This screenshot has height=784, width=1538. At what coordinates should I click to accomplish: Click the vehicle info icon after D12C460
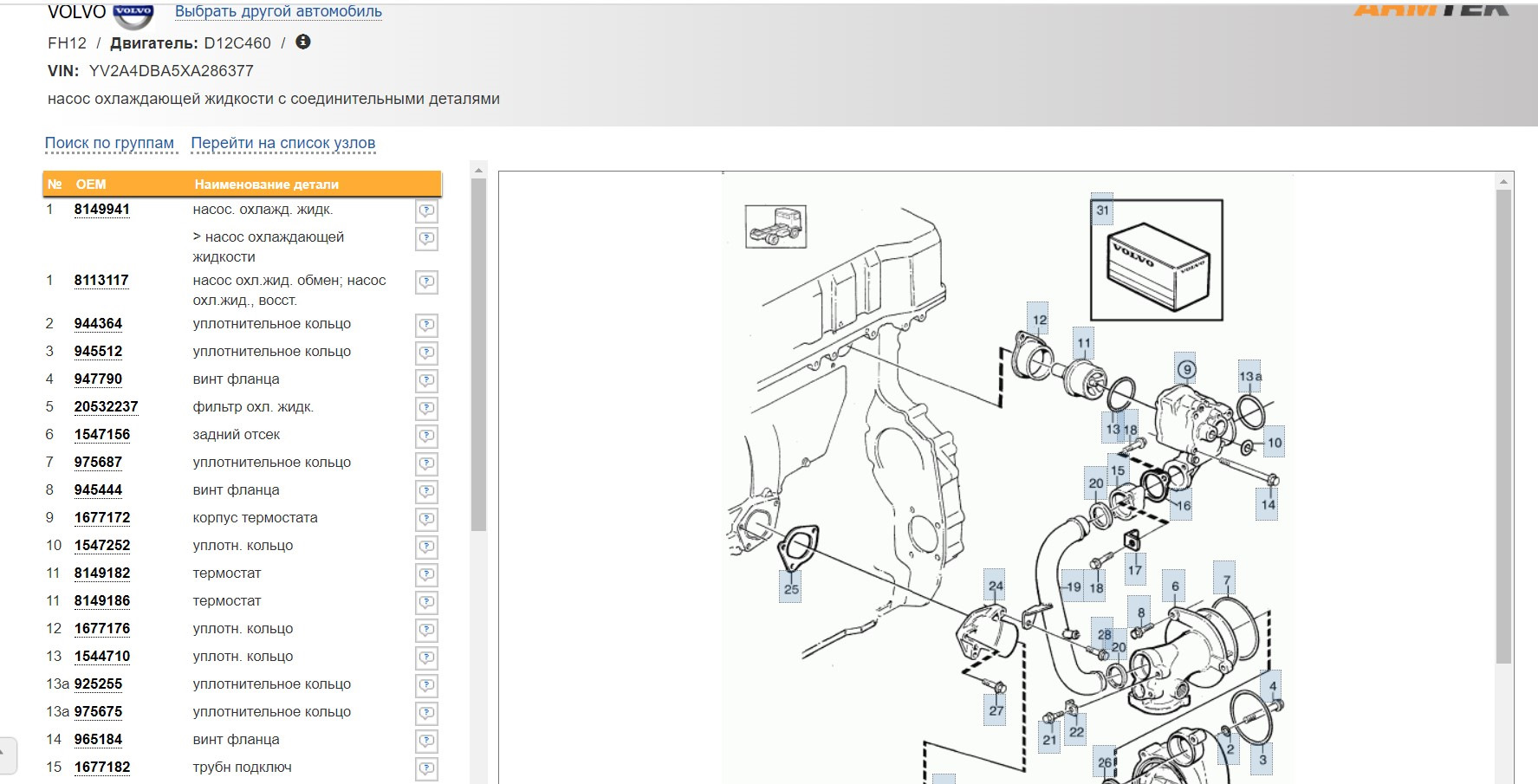[303, 42]
